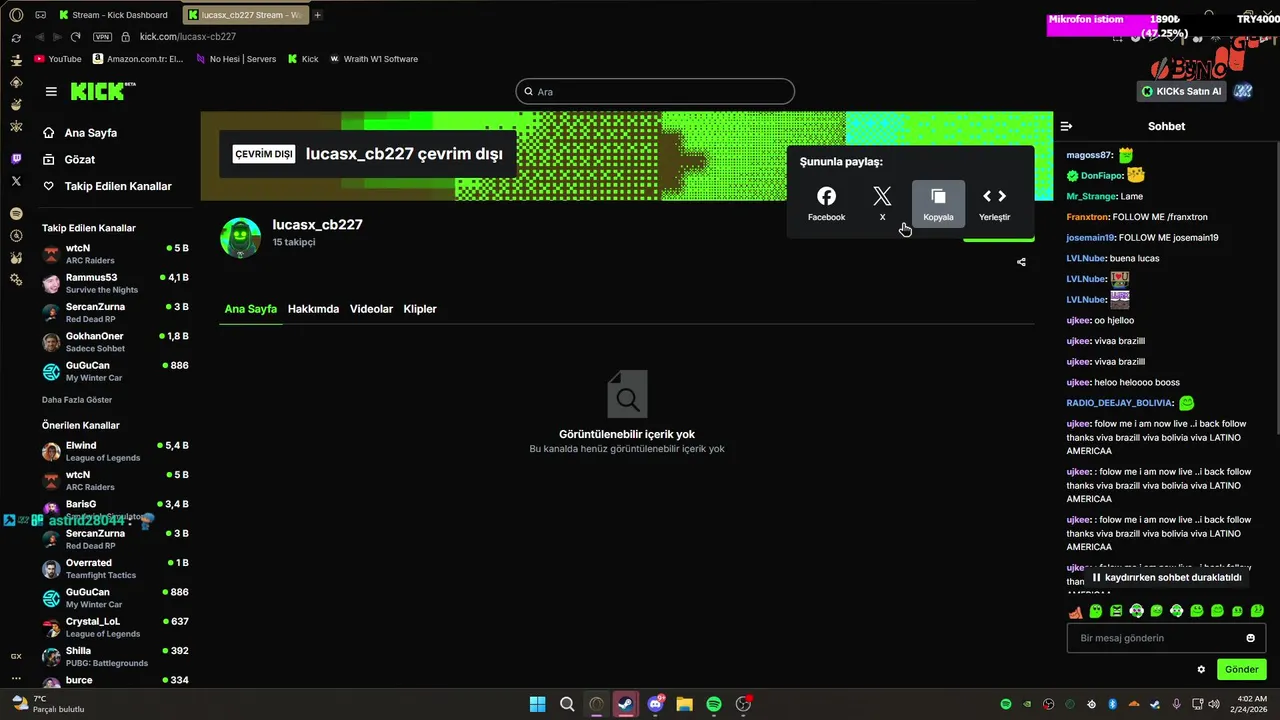Screen dimensions: 1280x720
Task: Expand Daha Fazla Göster in followed channels
Action: 77,400
